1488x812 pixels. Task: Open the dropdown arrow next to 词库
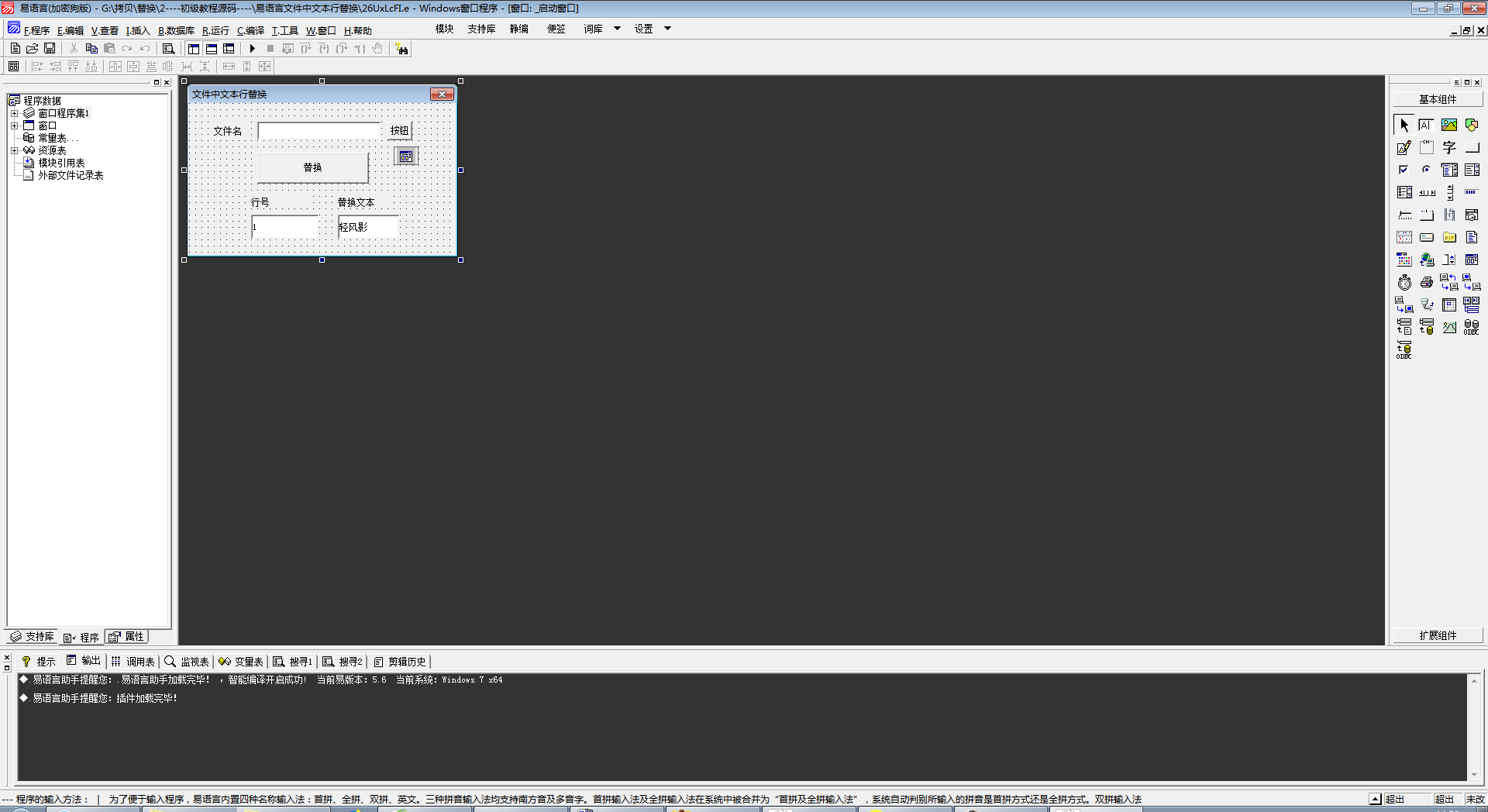point(617,29)
